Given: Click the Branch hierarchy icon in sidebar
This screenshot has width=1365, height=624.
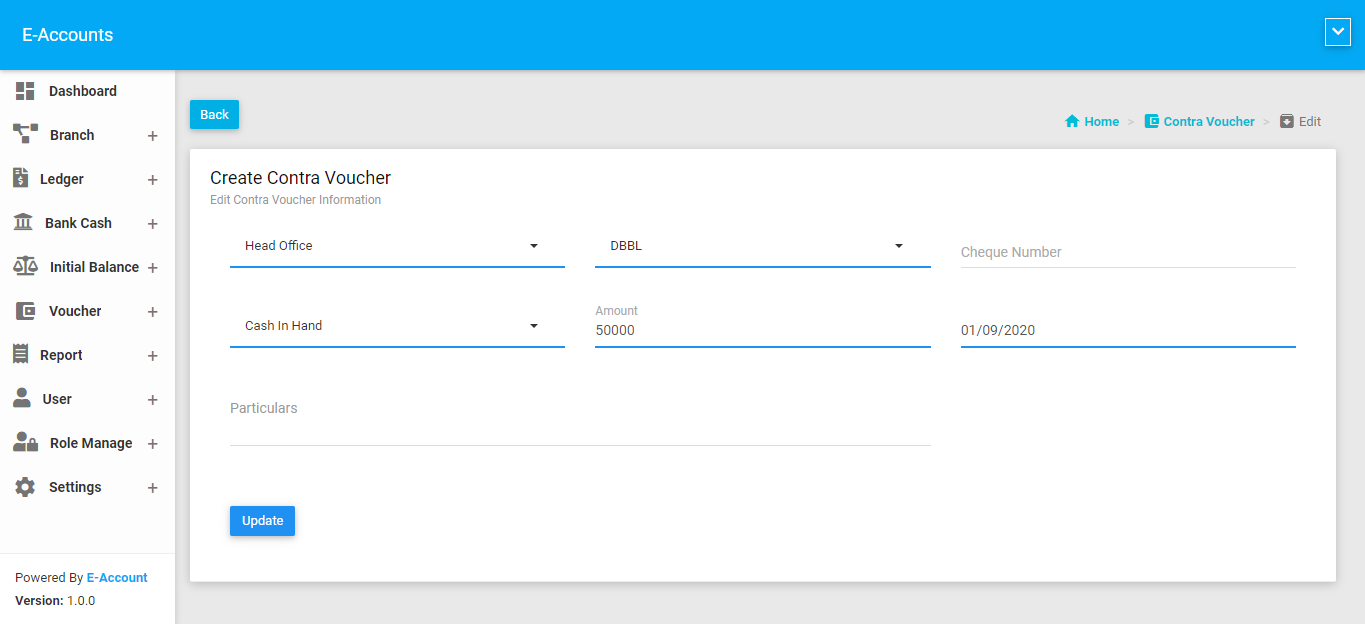Looking at the screenshot, I should point(25,134).
